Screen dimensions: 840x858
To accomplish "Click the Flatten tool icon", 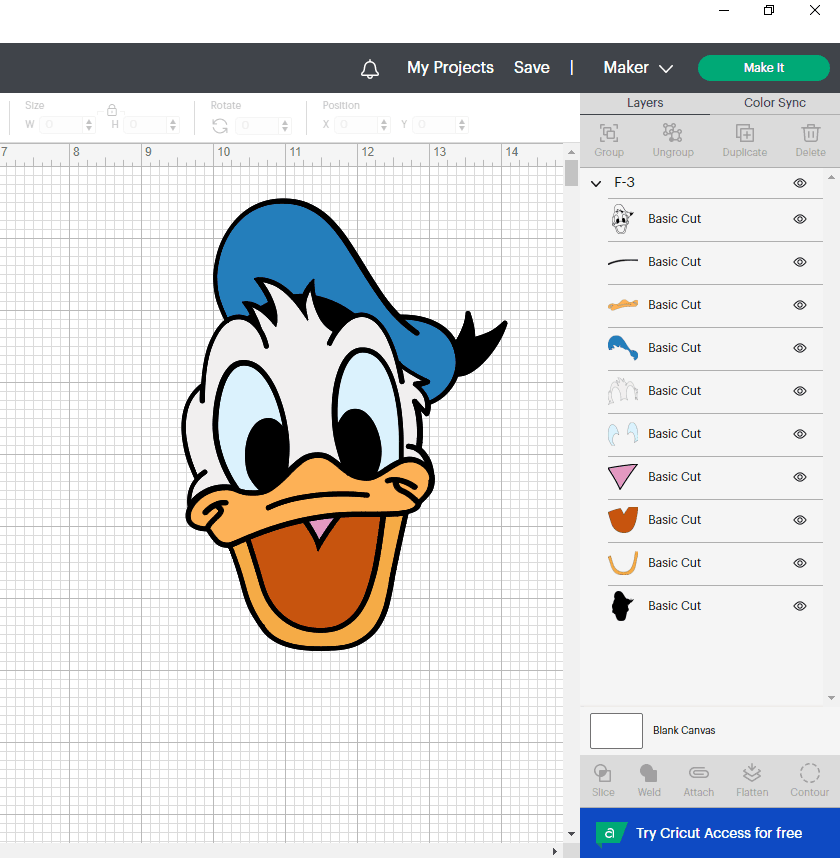I will pyautogui.click(x=752, y=773).
